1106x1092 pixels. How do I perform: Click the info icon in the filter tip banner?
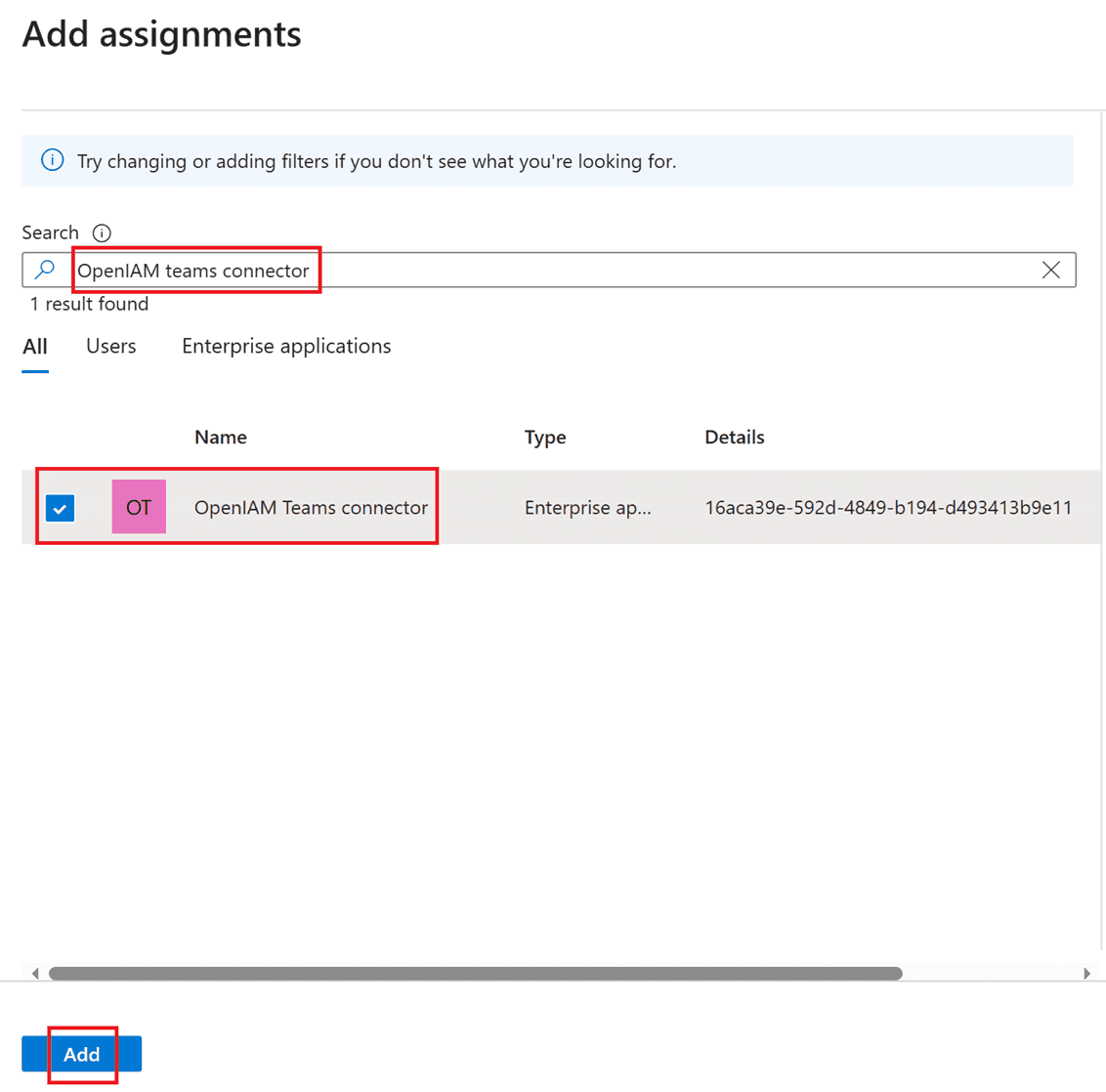pos(53,160)
